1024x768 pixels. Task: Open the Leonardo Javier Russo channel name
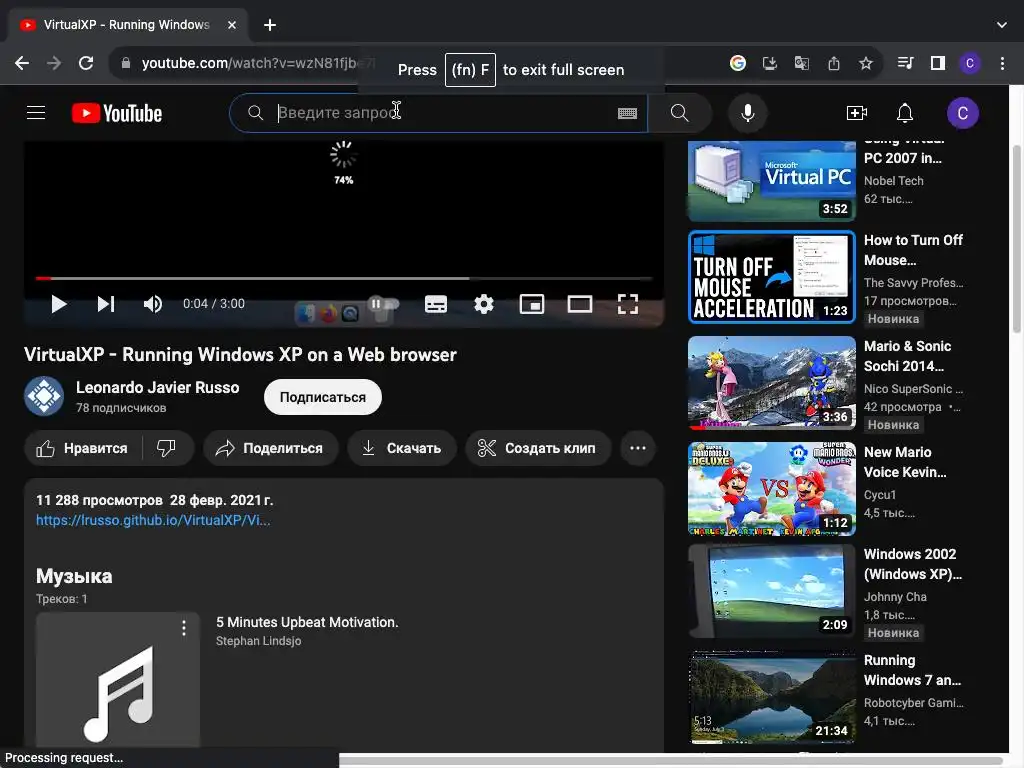[157, 387]
